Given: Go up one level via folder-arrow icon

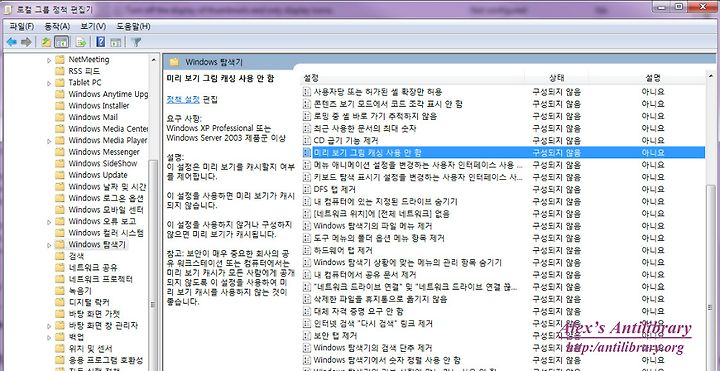Looking at the screenshot, I should [45, 42].
